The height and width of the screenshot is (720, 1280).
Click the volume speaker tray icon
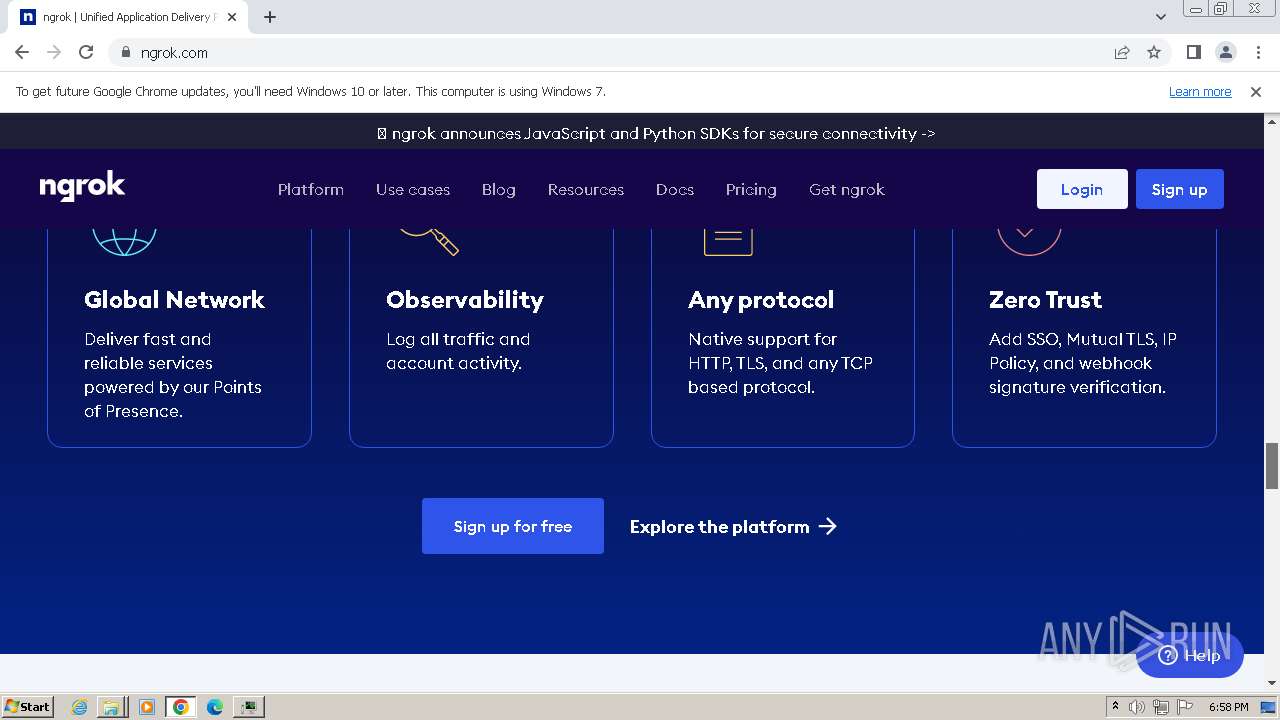click(x=1137, y=707)
